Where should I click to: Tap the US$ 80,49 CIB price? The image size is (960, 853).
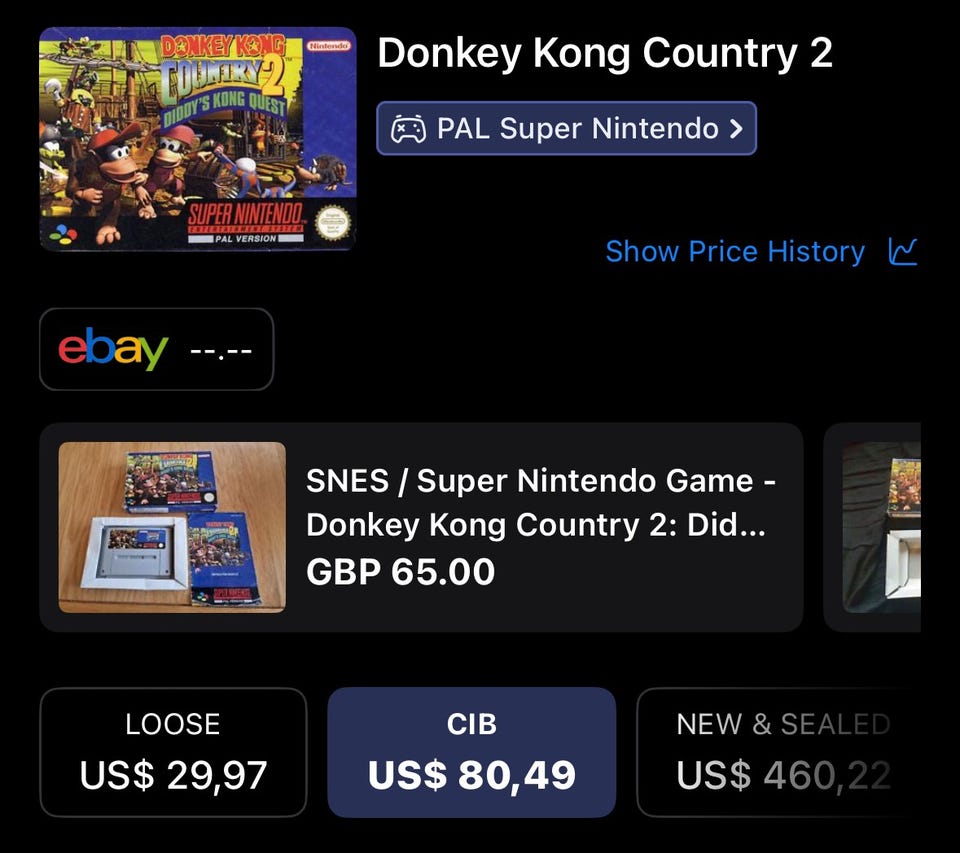tap(471, 775)
